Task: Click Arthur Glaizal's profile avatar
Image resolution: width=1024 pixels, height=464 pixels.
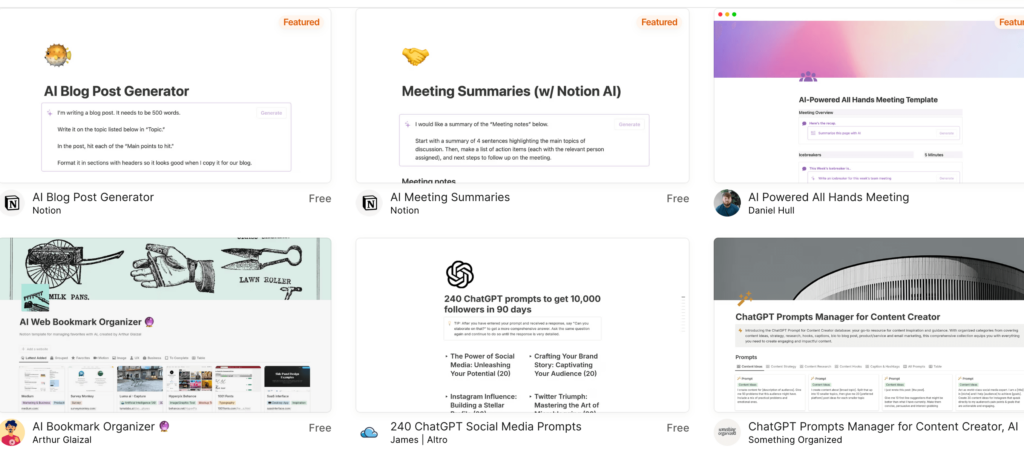Action: click(12, 433)
